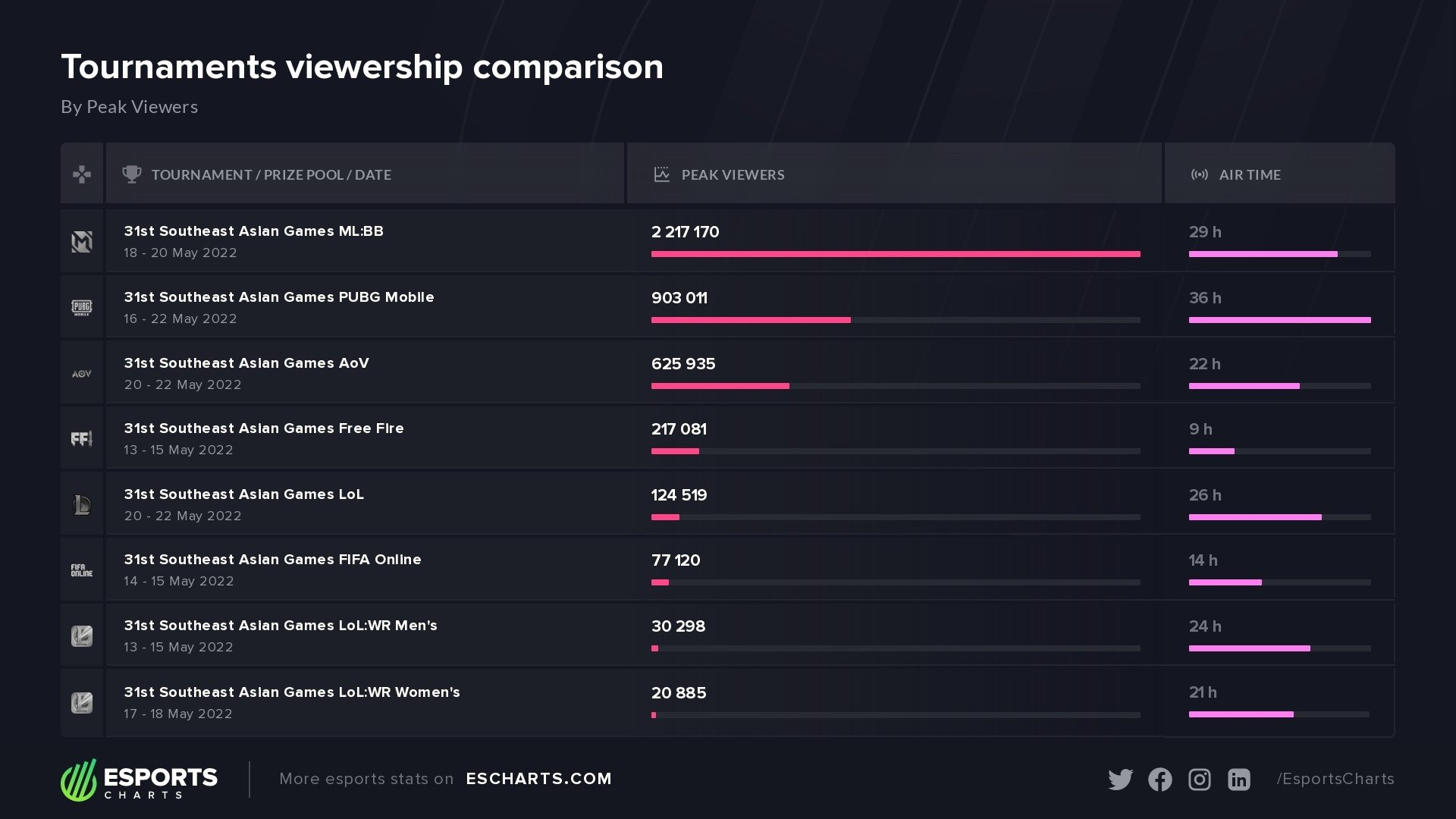1456x819 pixels.
Task: Select the PUBG Mobile game icon
Action: (82, 307)
